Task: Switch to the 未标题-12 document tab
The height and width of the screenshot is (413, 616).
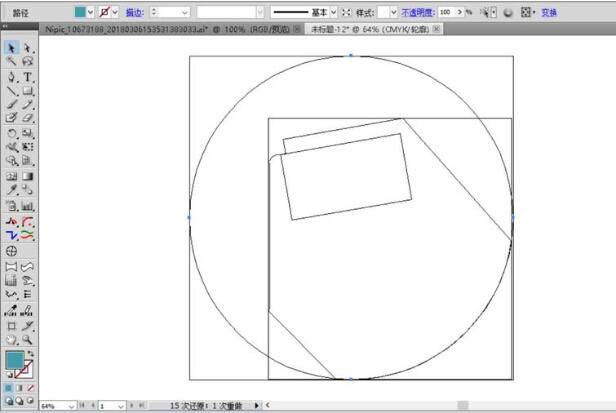Action: coord(370,29)
